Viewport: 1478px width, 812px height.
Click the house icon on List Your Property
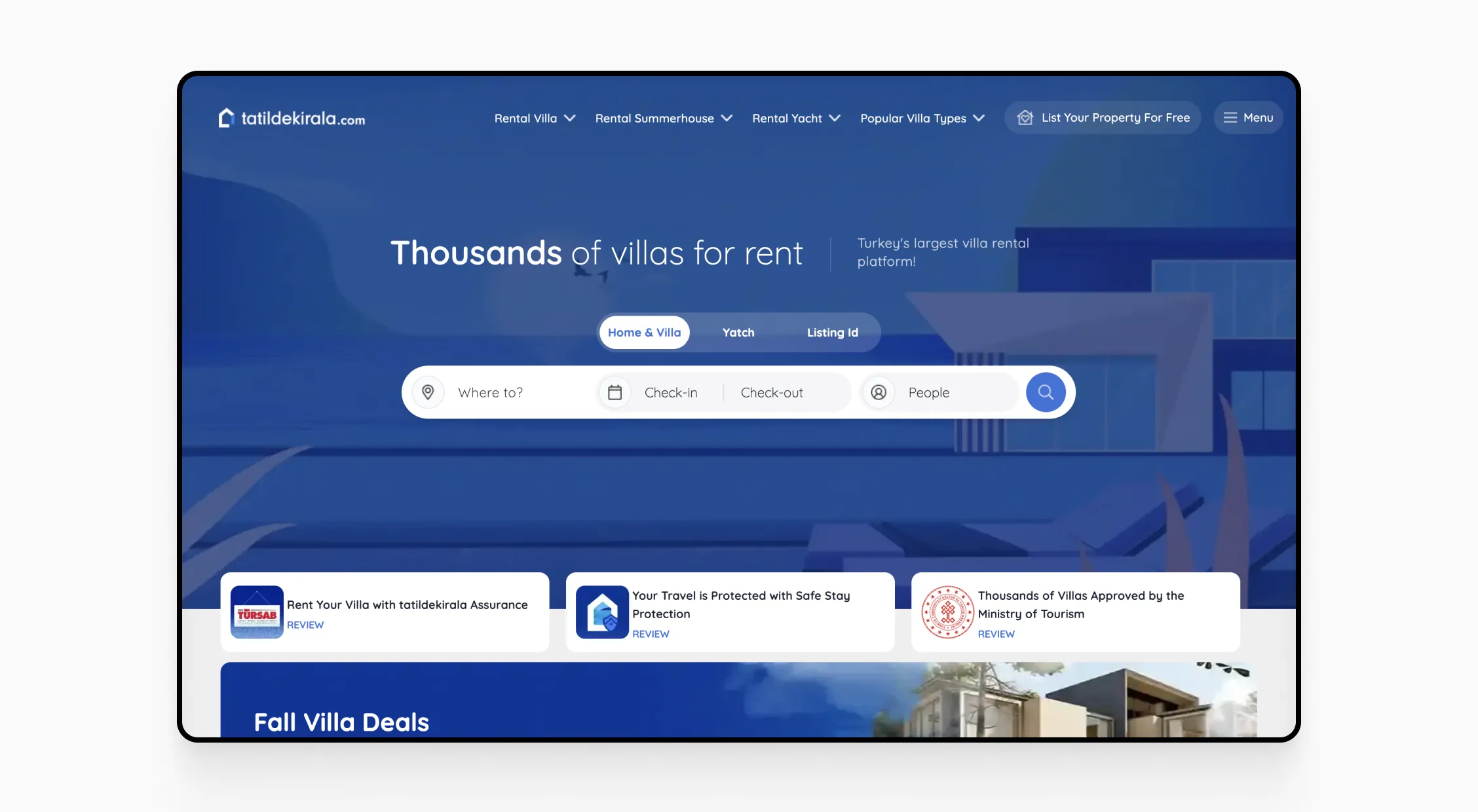tap(1025, 118)
